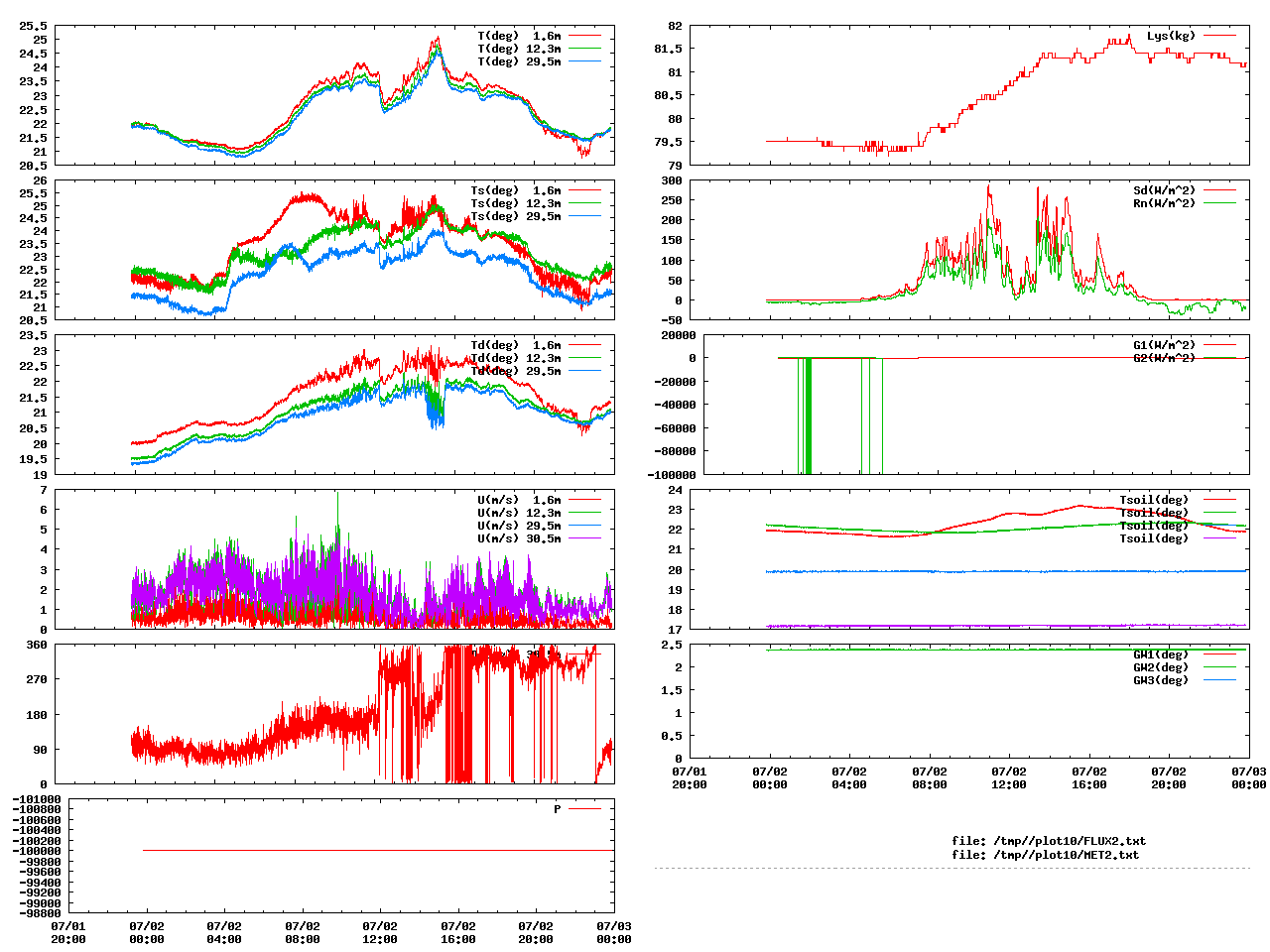Click the -50 tick on the Sd/Rn axis
1270x952 pixels.
672,320
